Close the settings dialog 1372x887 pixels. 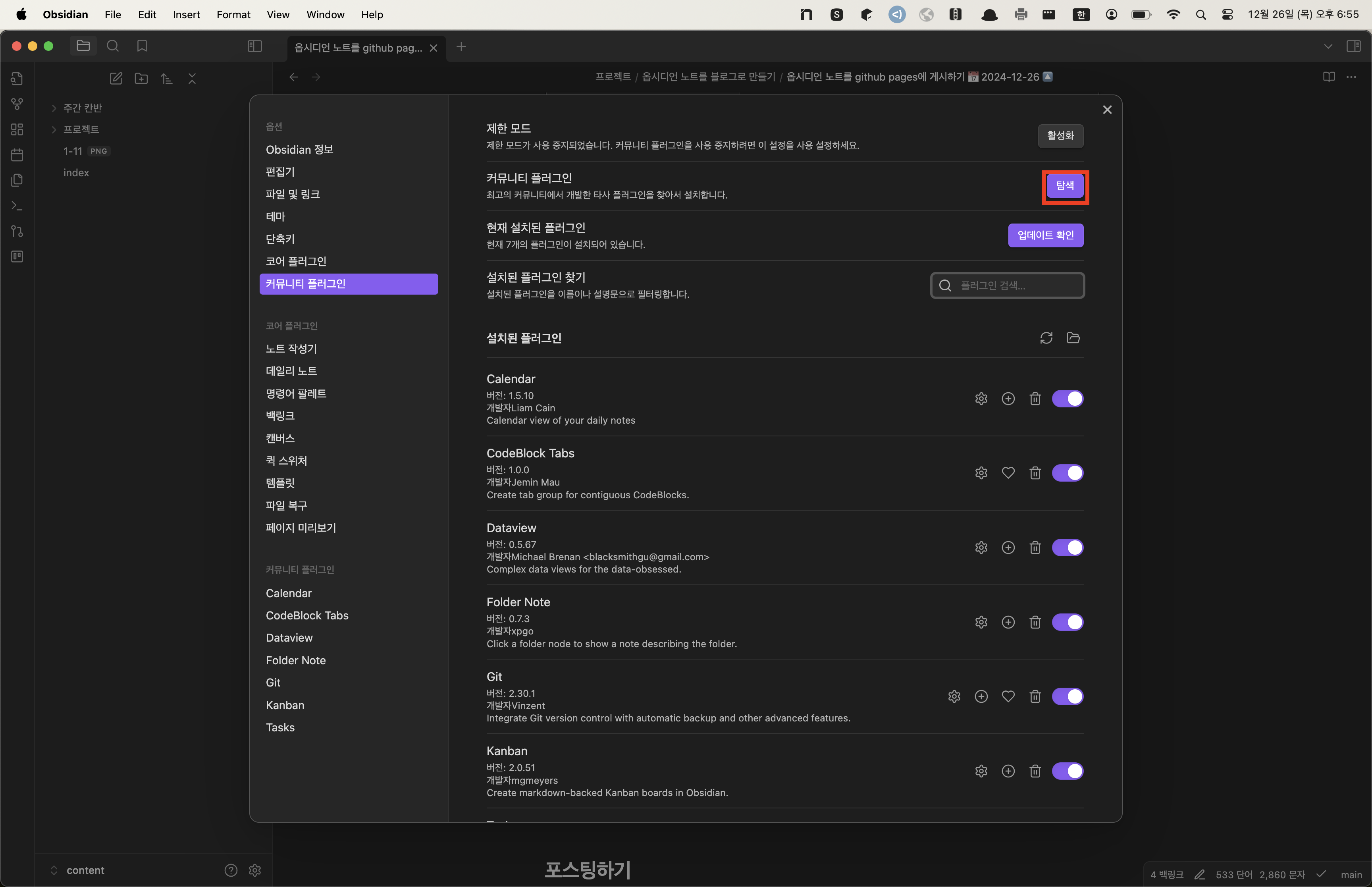click(1106, 110)
